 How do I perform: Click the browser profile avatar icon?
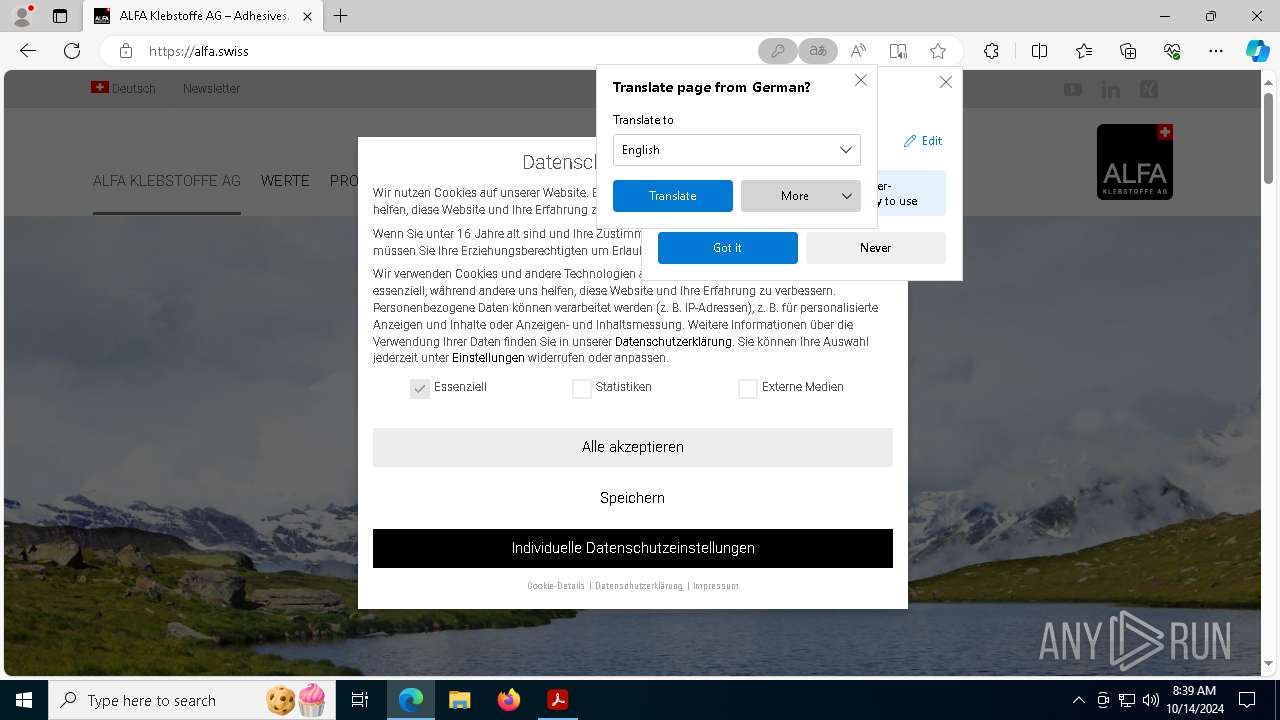21,16
